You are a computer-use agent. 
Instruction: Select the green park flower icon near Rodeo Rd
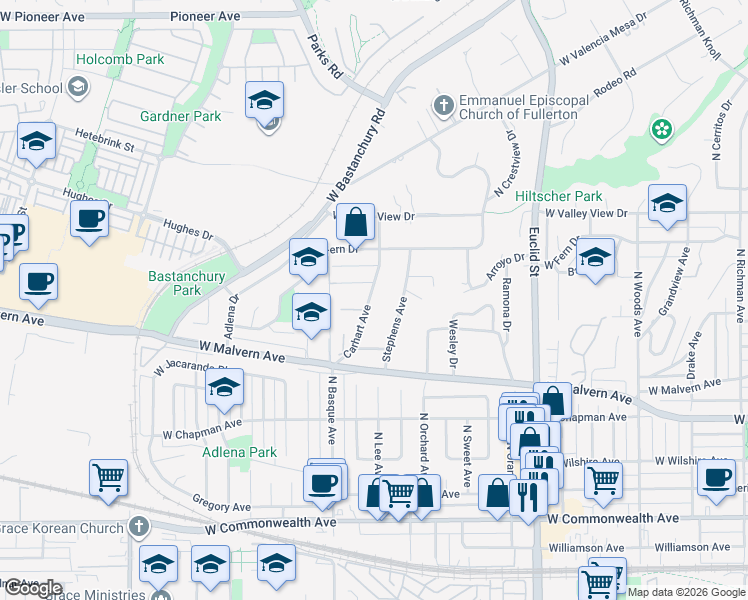coord(662,129)
